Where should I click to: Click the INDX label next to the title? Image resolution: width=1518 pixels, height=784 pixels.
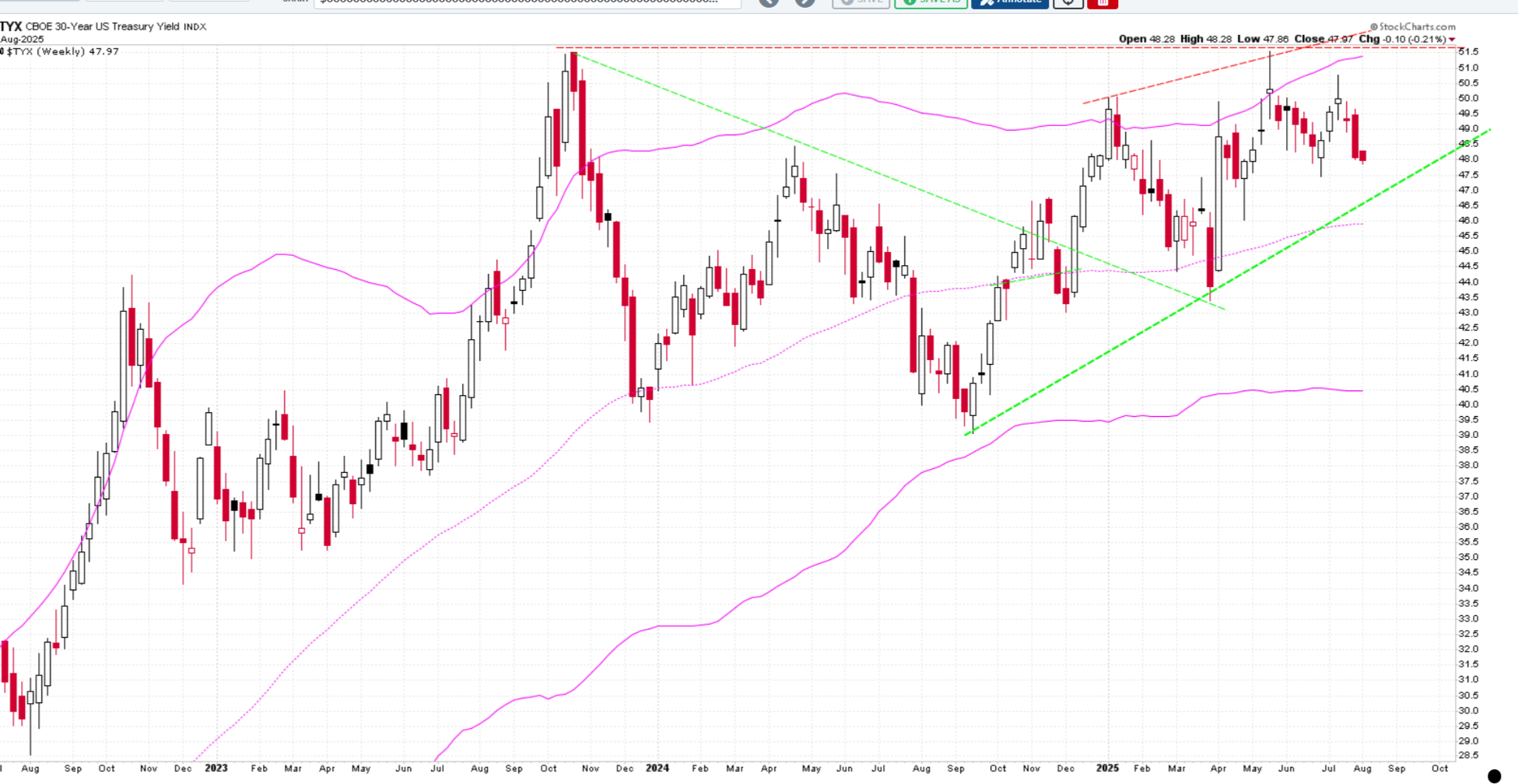195,26
